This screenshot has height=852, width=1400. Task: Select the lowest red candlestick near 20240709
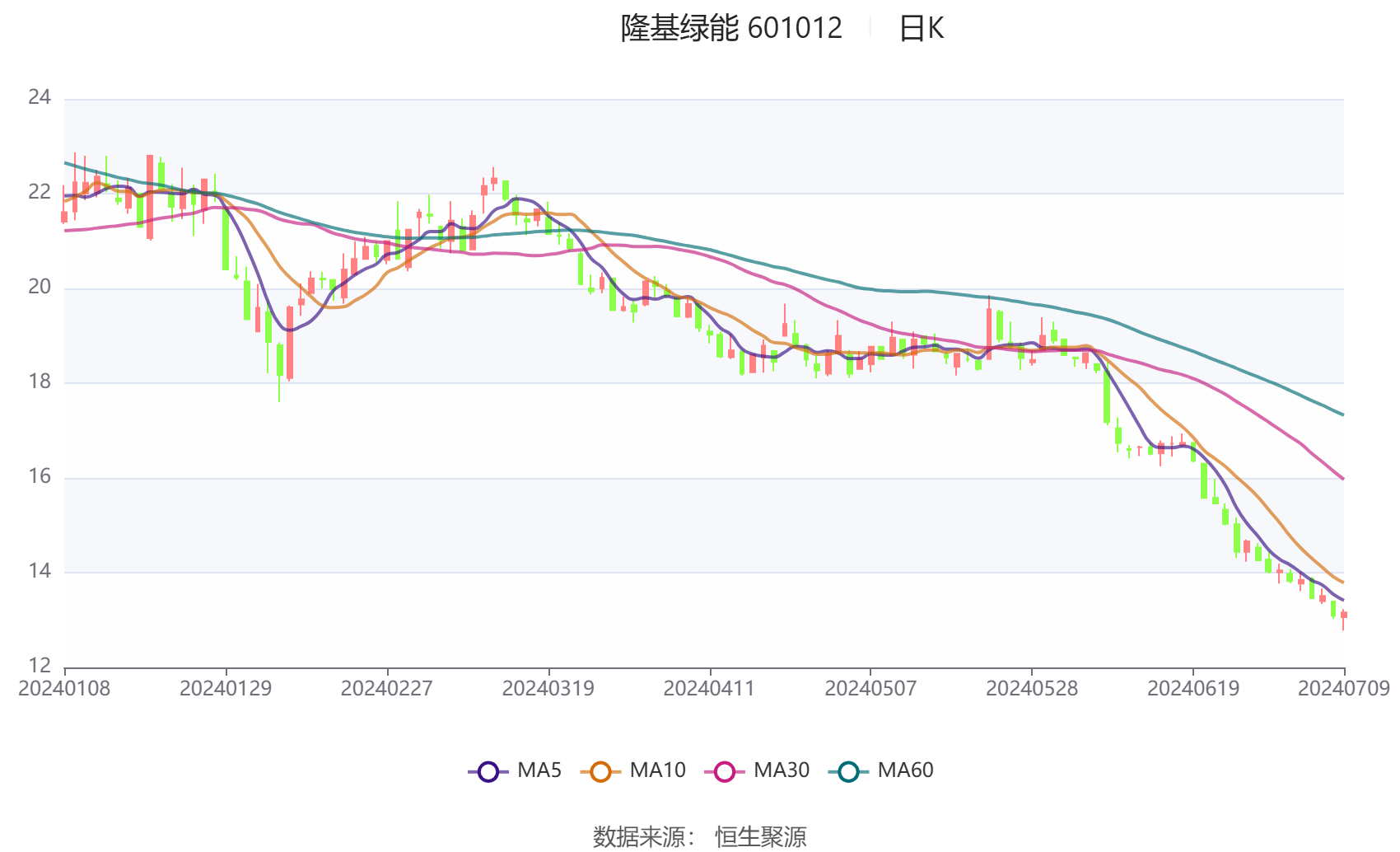tap(1345, 616)
